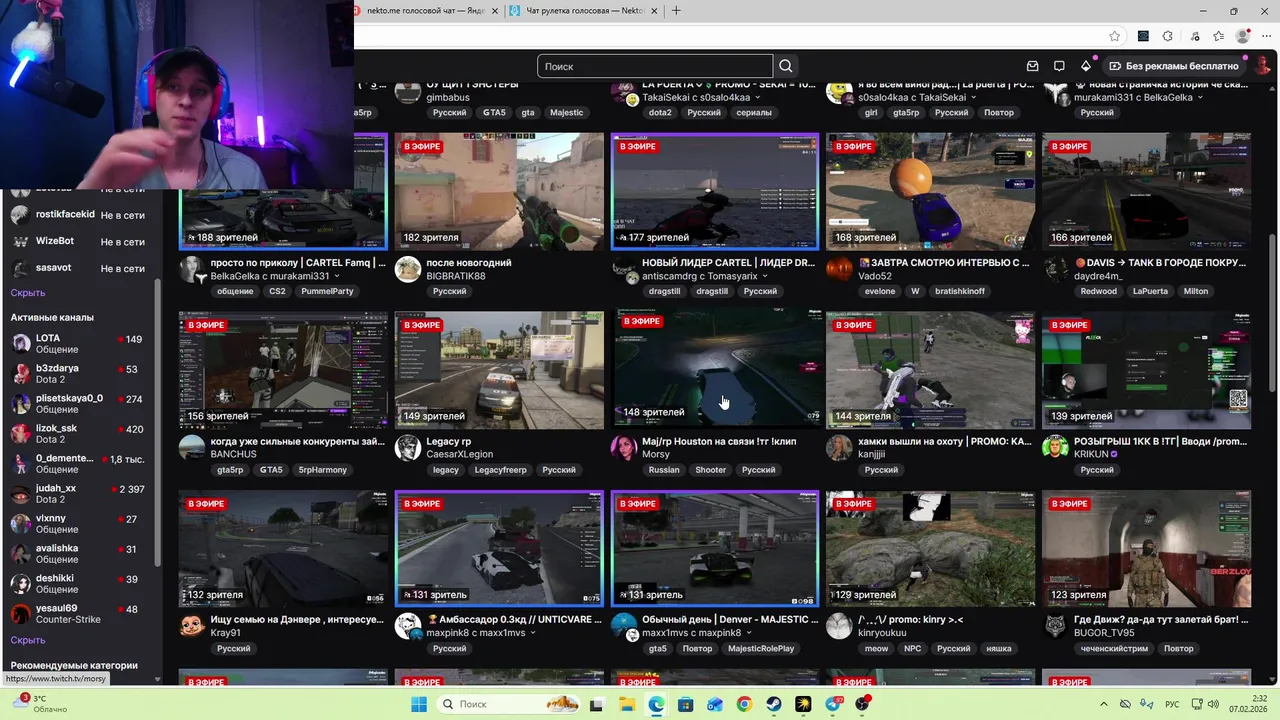Open KRIKUN channel avatar

(1055, 447)
